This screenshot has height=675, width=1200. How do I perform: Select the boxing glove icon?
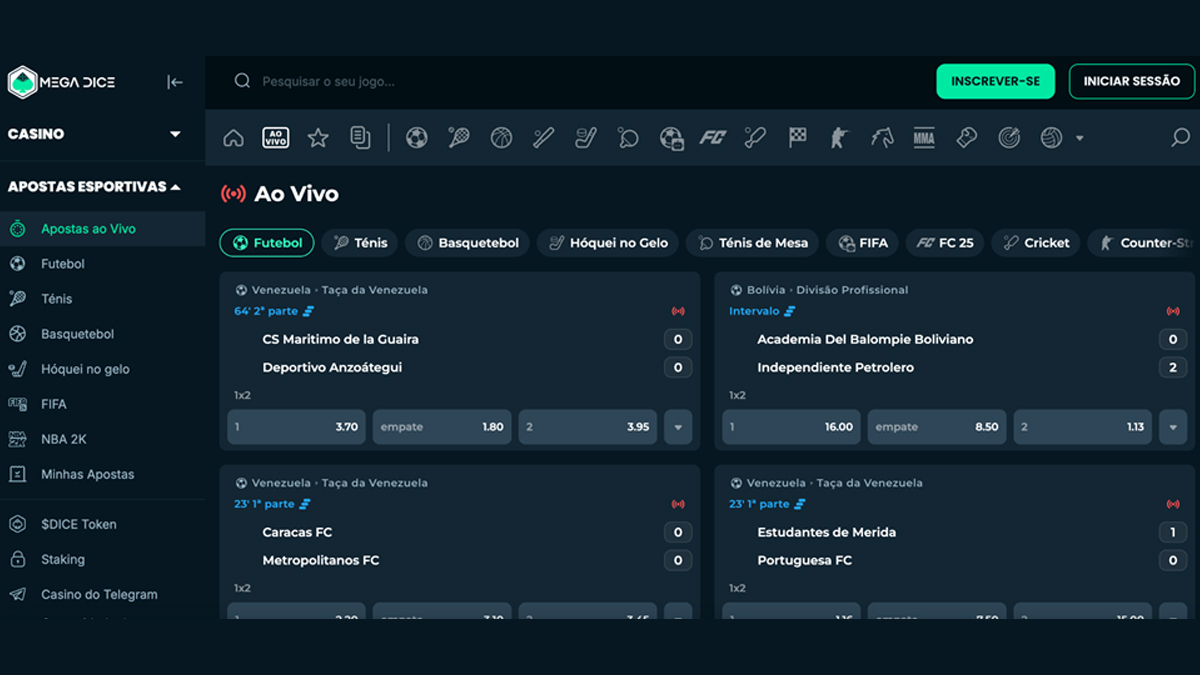pyautogui.click(x=966, y=138)
